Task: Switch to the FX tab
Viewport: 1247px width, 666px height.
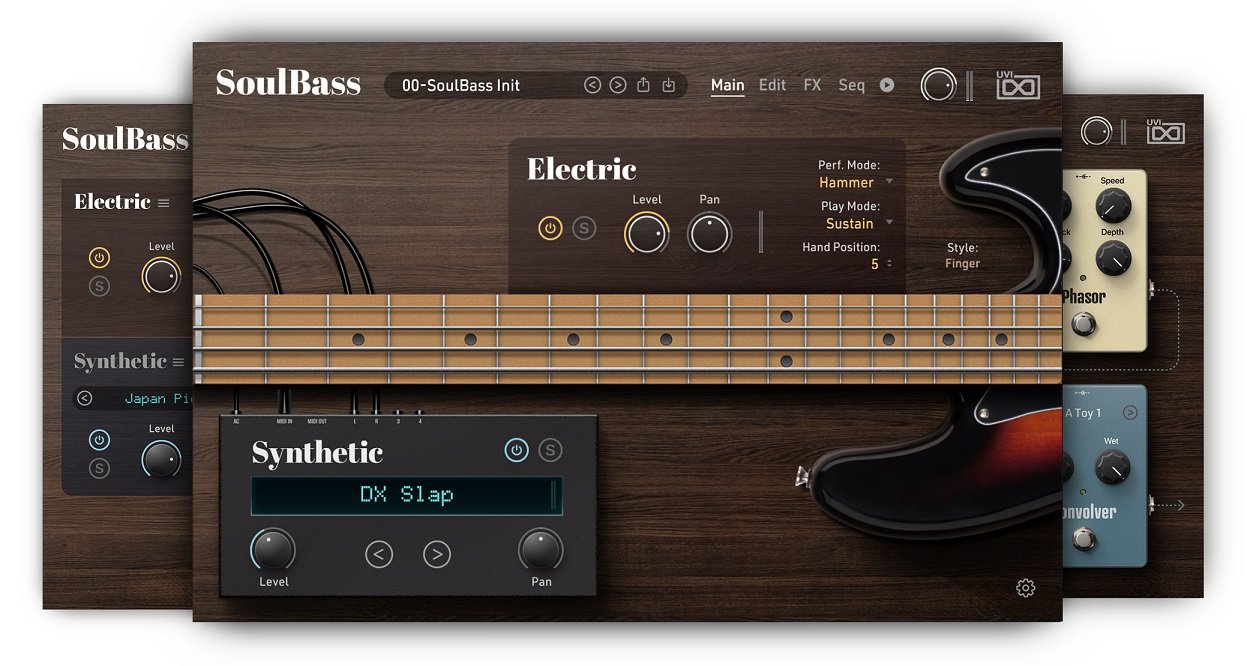Action: tap(812, 85)
